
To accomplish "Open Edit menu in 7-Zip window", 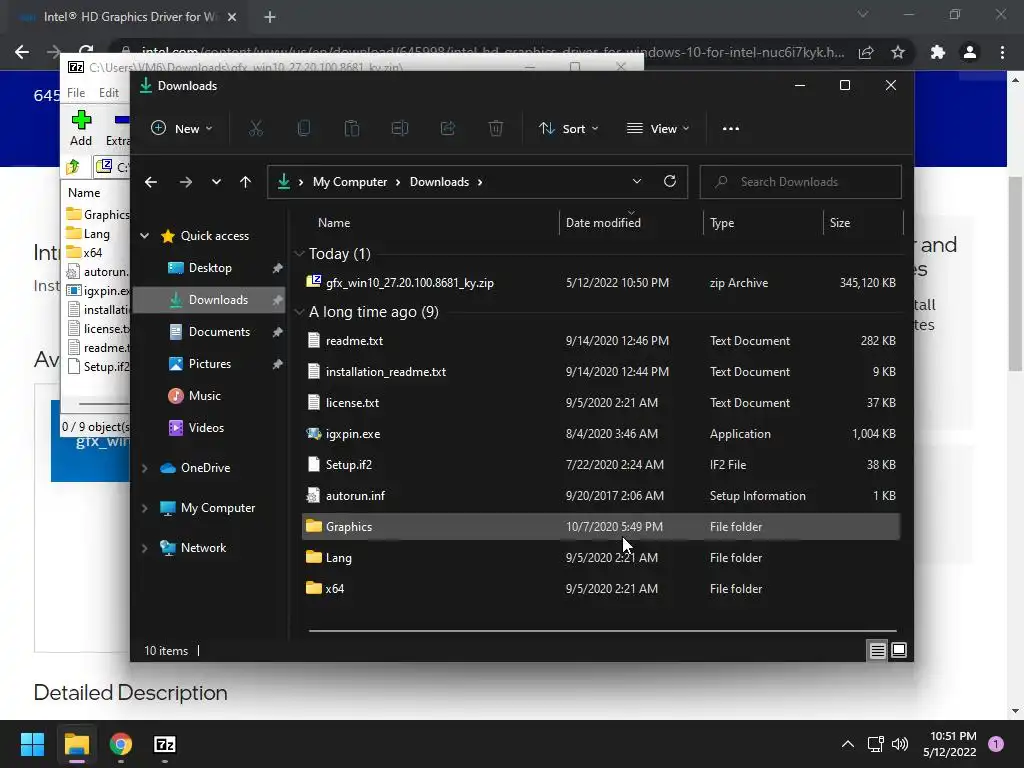I will coord(108,93).
